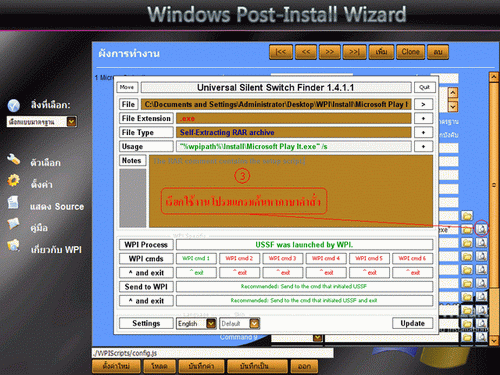
Task: Send usage to WPI cmd 4
Action: 326,258
